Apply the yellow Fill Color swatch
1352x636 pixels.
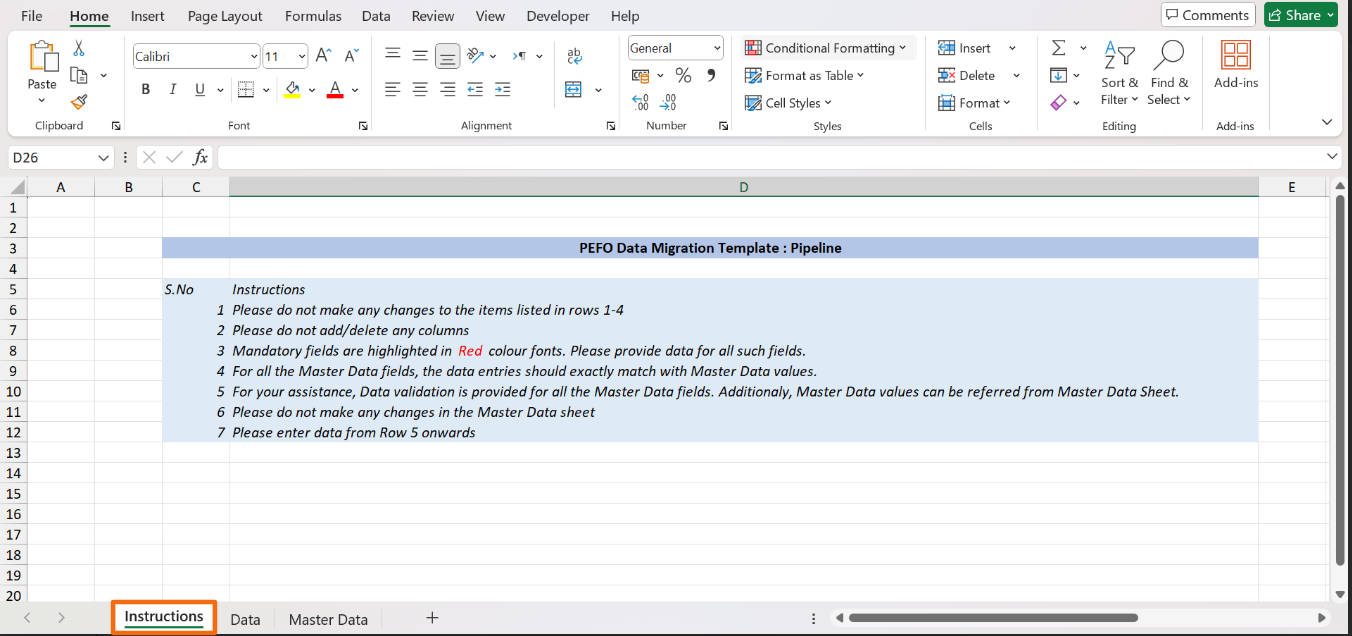click(292, 89)
